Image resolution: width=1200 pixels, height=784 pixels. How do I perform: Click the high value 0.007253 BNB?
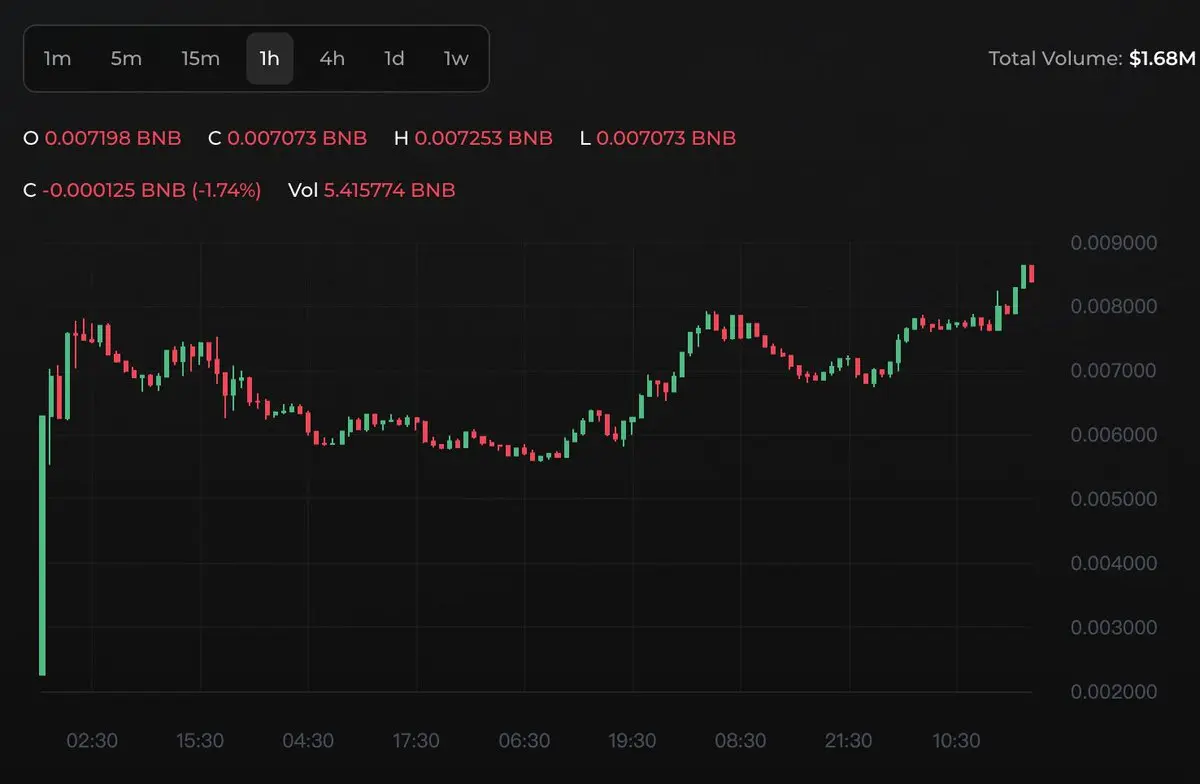(x=483, y=138)
